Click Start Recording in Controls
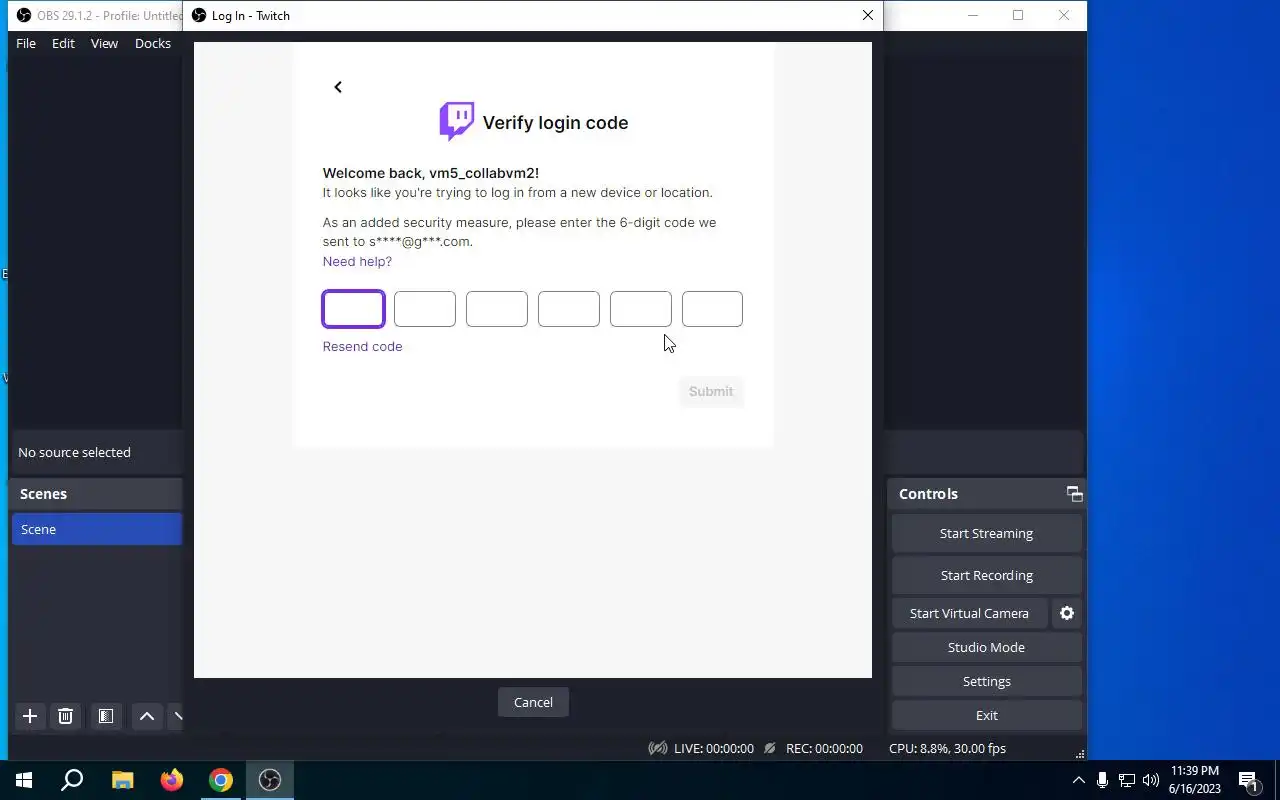The image size is (1280, 800). click(x=986, y=575)
